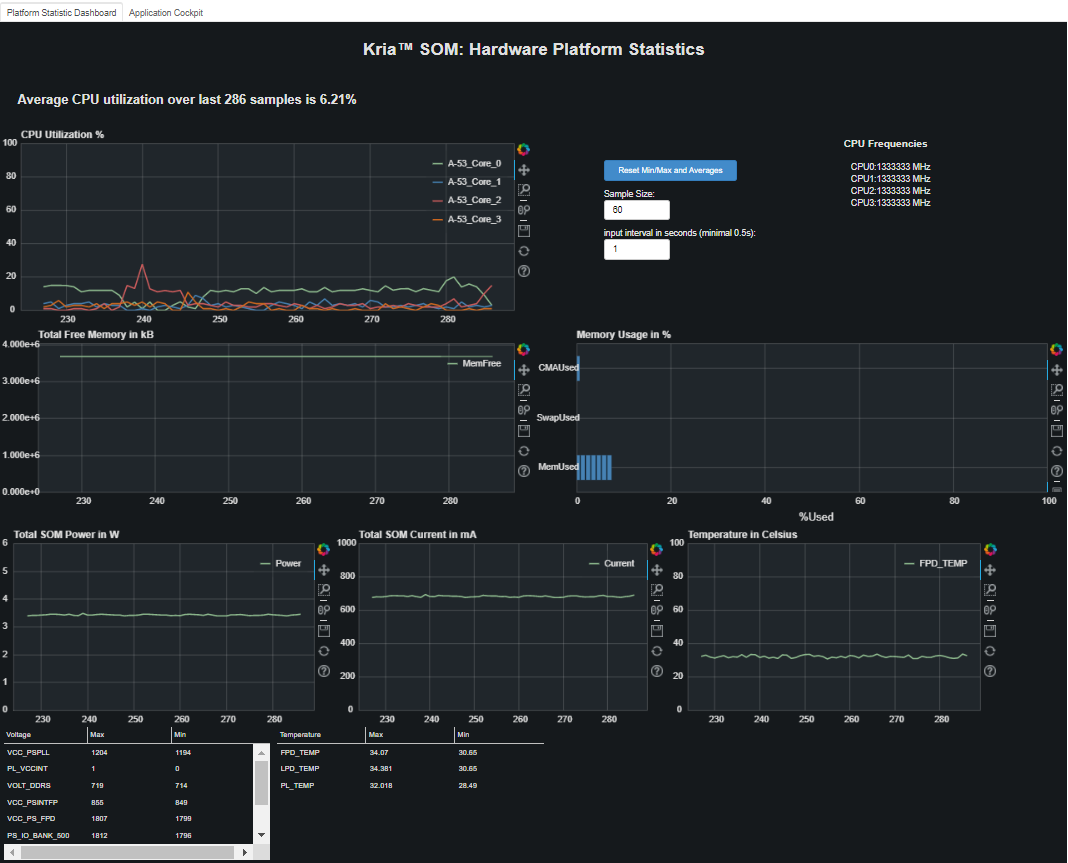Sort temperature table by its Min column header
The height and width of the screenshot is (863, 1068).
[x=499, y=735]
